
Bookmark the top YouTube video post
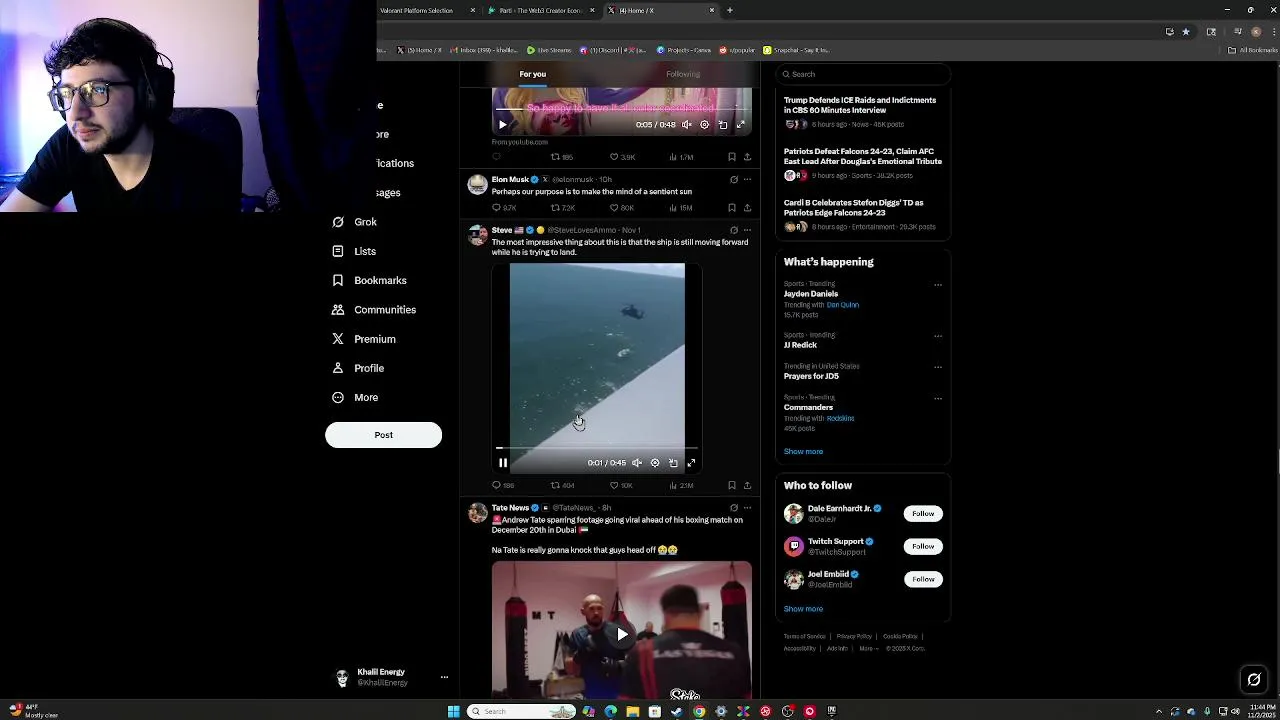click(x=732, y=157)
